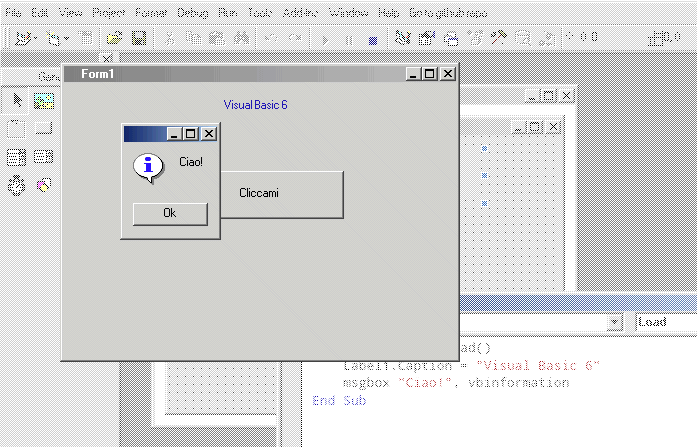697x447 pixels.
Task: Select the PictureBox control in toolbox
Action: pyautogui.click(x=44, y=101)
